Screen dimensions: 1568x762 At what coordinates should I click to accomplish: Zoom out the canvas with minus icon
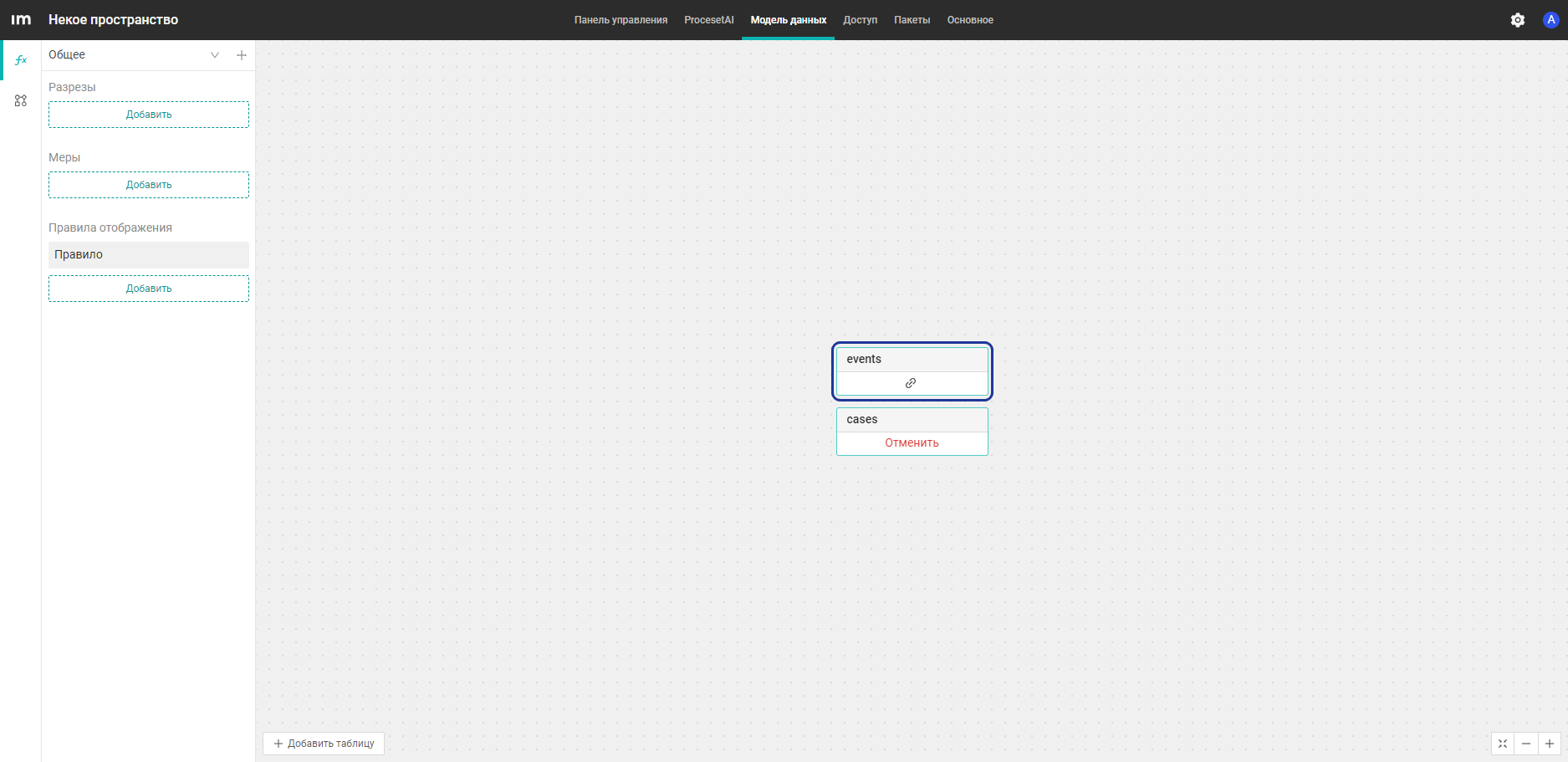(1526, 744)
